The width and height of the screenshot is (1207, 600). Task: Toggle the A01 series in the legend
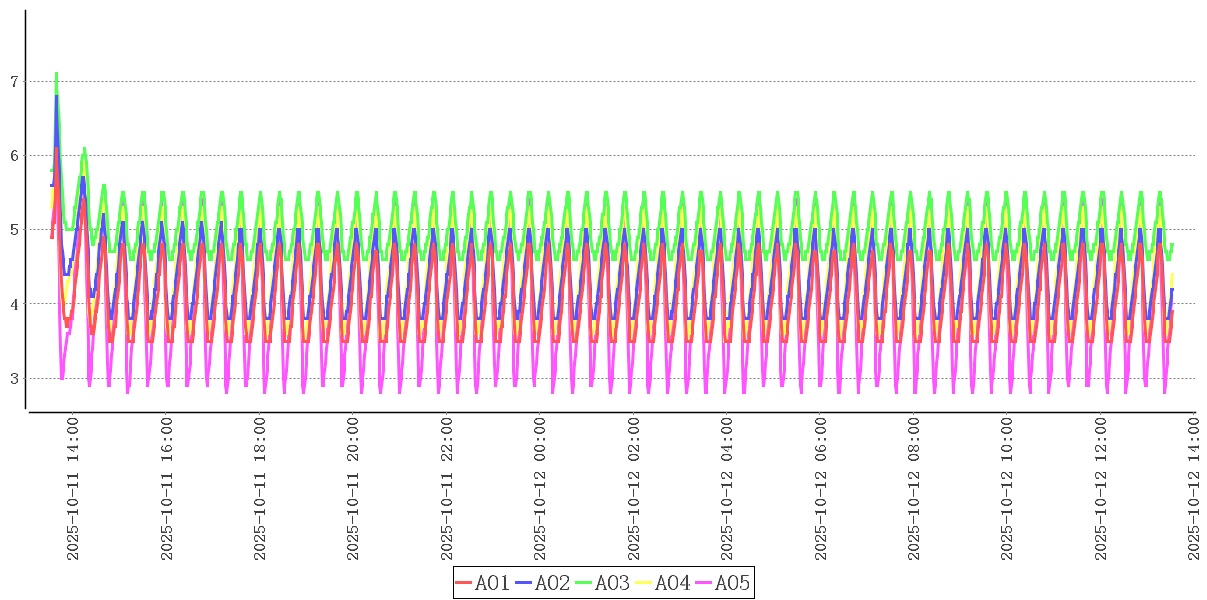pyautogui.click(x=492, y=583)
